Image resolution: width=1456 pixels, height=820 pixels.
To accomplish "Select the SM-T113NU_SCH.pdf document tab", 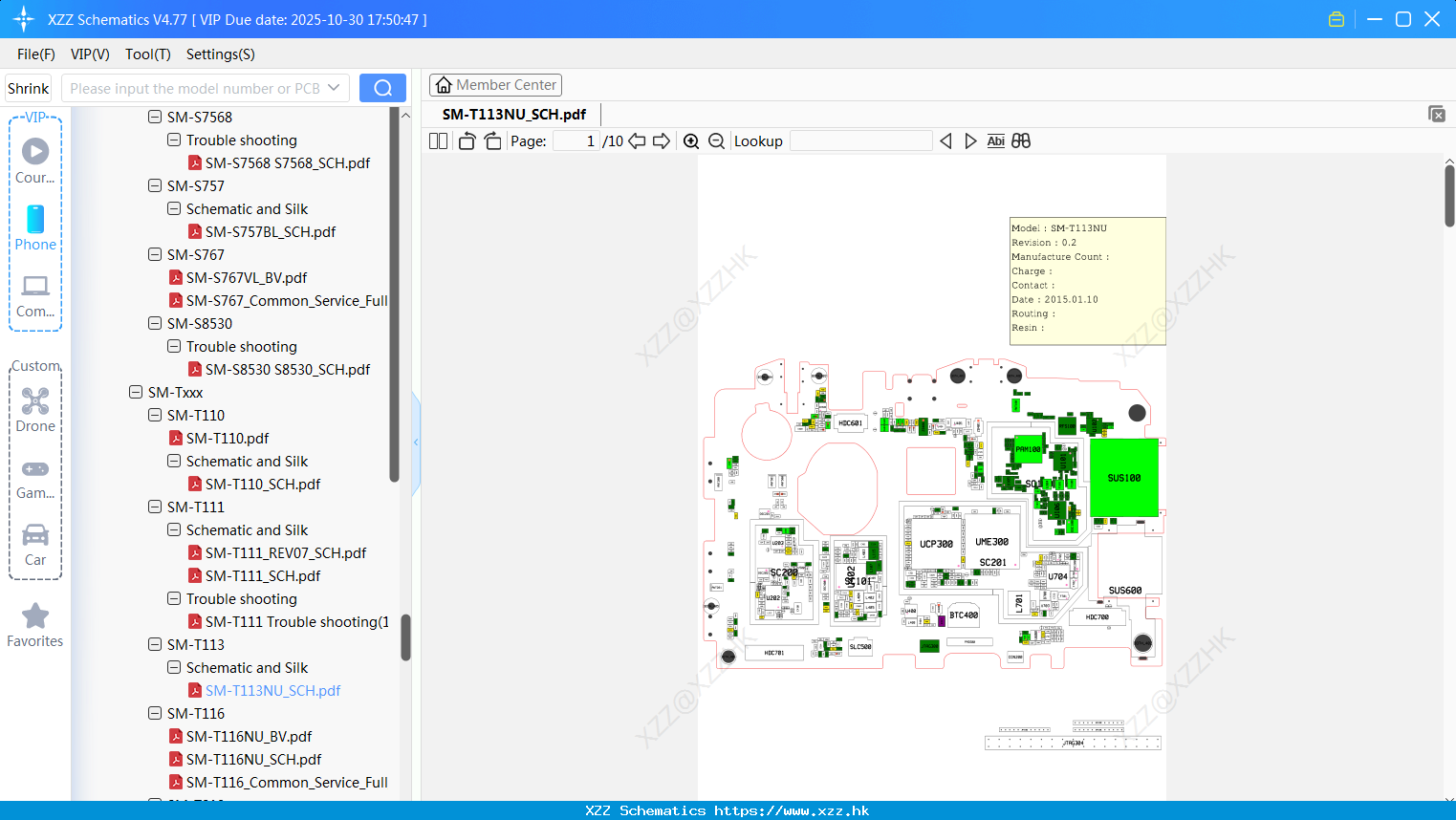I will coord(514,114).
